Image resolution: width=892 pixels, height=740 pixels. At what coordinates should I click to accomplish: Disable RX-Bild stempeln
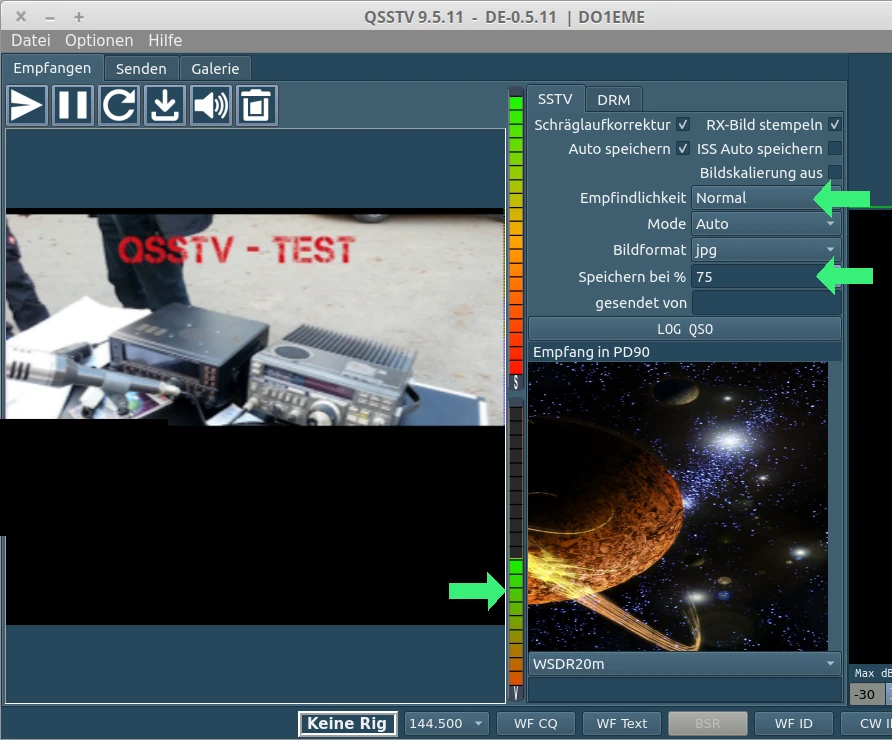click(x=836, y=124)
